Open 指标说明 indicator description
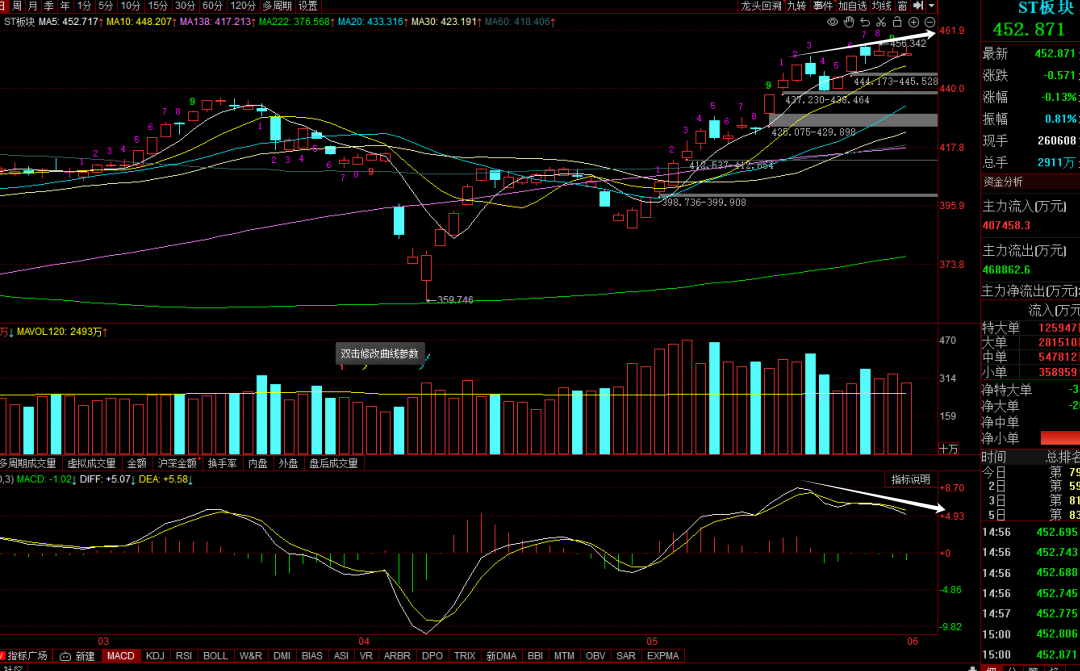1080x671 pixels. (911, 479)
